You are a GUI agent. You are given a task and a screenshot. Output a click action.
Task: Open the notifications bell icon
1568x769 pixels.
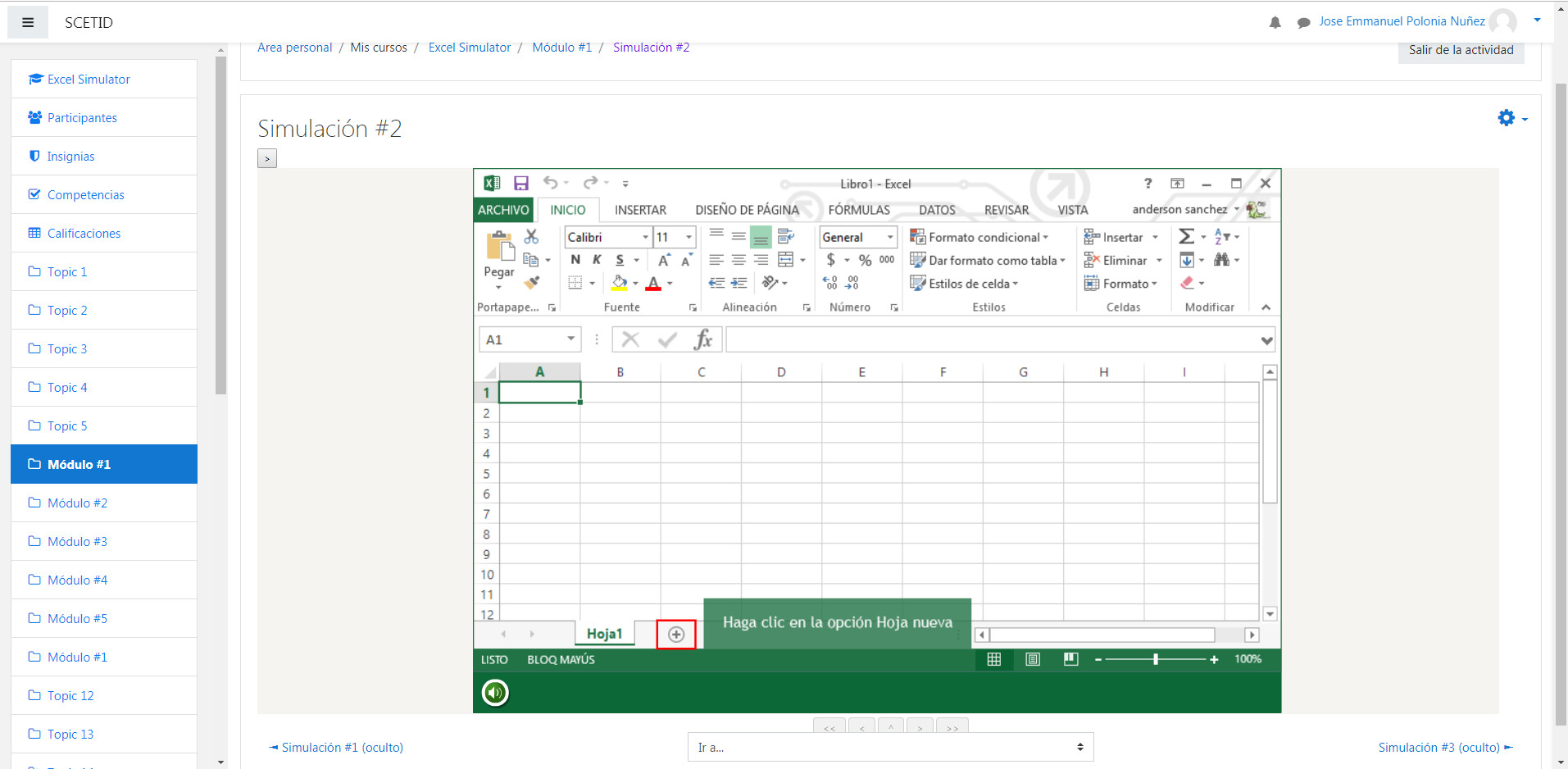[x=1275, y=23]
